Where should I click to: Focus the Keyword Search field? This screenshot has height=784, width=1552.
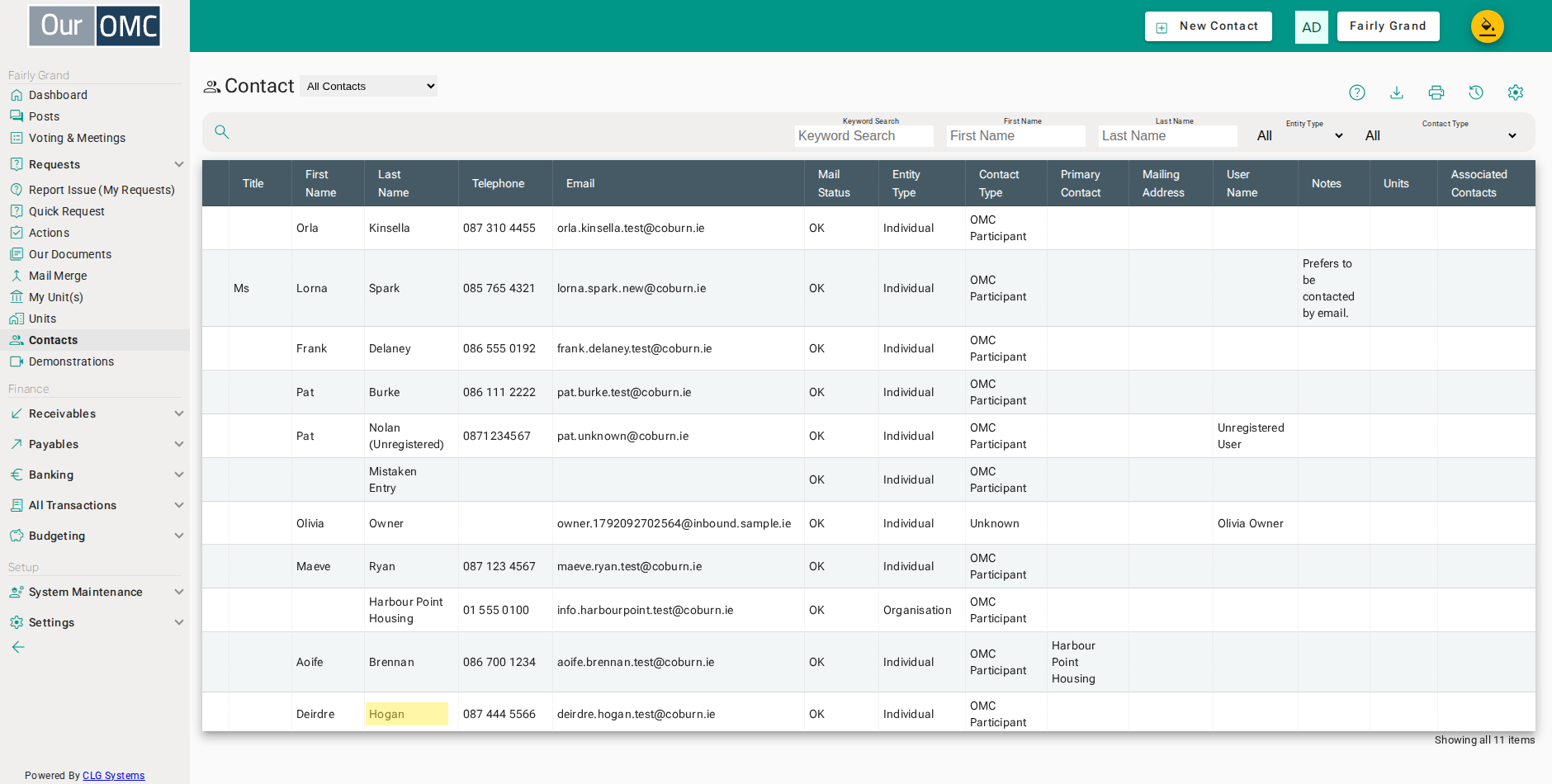pos(864,136)
